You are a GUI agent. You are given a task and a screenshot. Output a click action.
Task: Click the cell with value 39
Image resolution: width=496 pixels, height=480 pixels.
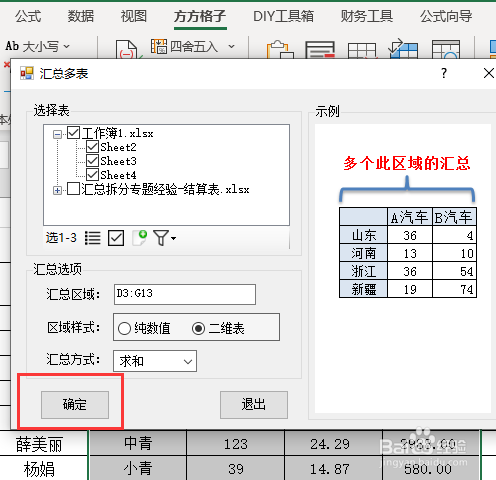(235, 469)
